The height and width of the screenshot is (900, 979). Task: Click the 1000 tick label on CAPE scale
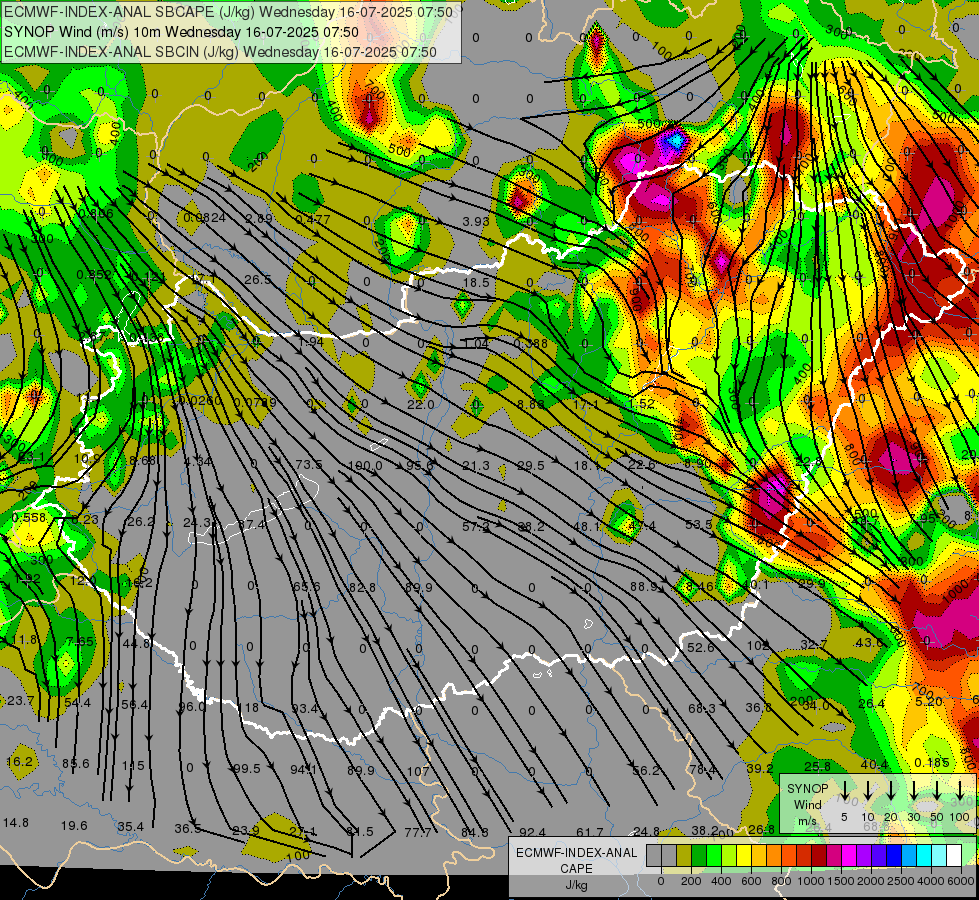click(811, 881)
